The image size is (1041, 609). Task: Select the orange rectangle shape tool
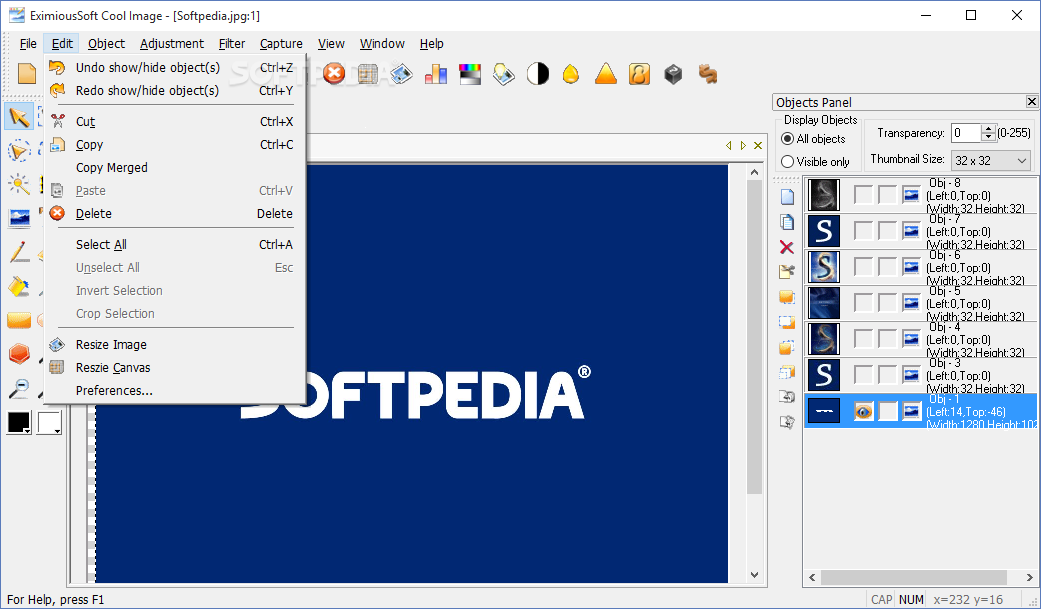(x=19, y=320)
